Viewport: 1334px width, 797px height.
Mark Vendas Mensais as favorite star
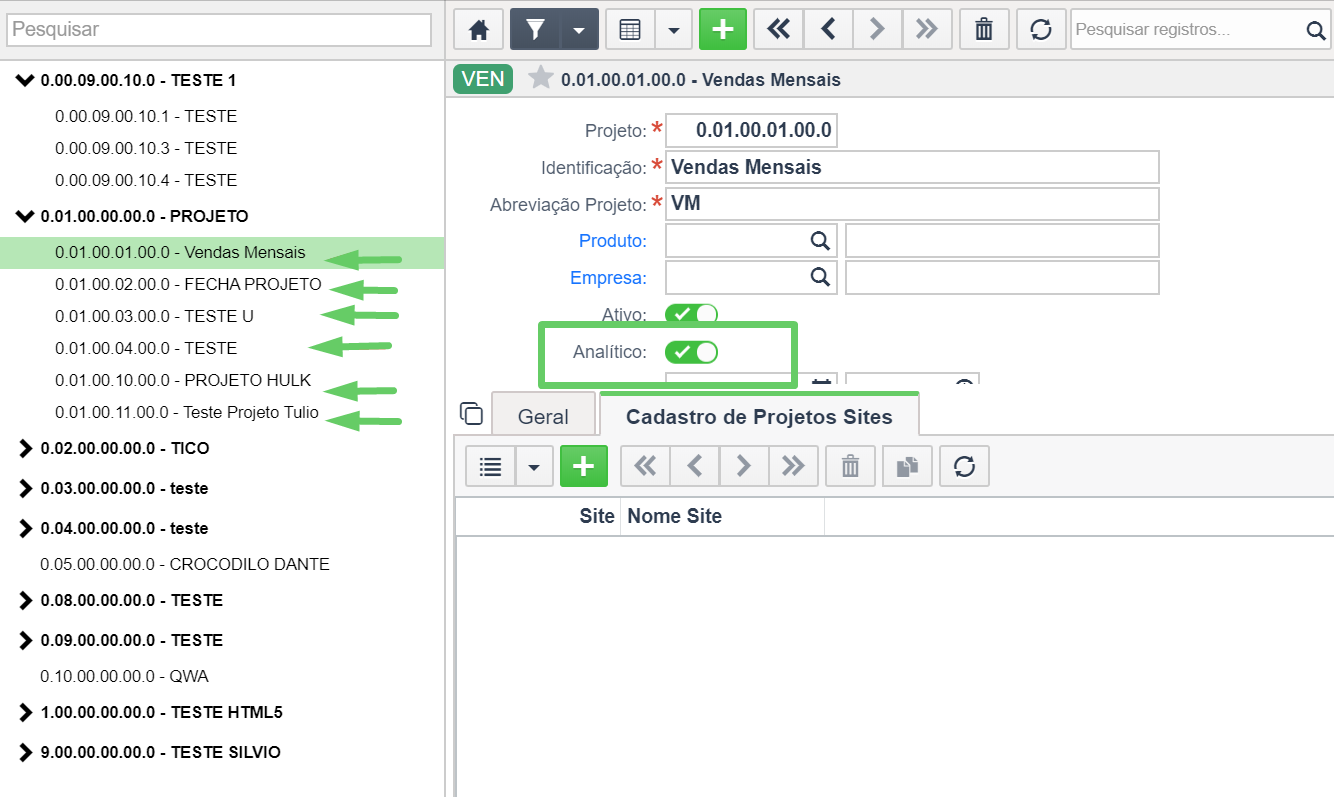click(x=540, y=78)
